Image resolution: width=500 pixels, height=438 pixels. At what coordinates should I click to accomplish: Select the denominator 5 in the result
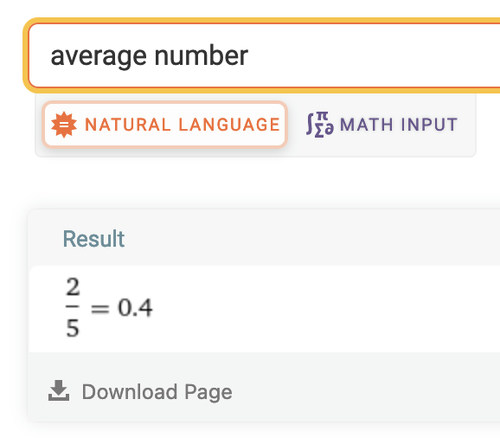(73, 328)
